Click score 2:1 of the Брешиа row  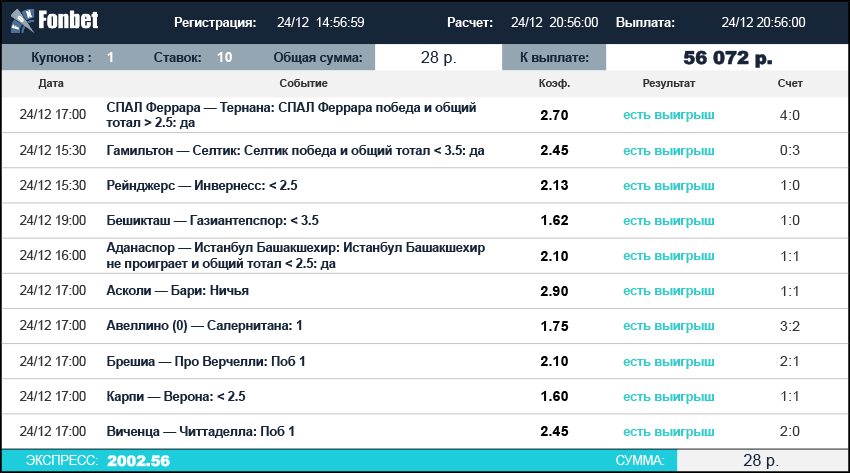790,361
